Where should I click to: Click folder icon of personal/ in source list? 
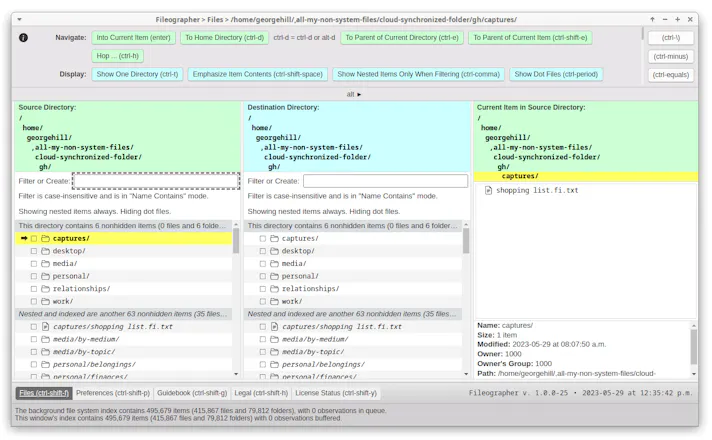[45, 276]
